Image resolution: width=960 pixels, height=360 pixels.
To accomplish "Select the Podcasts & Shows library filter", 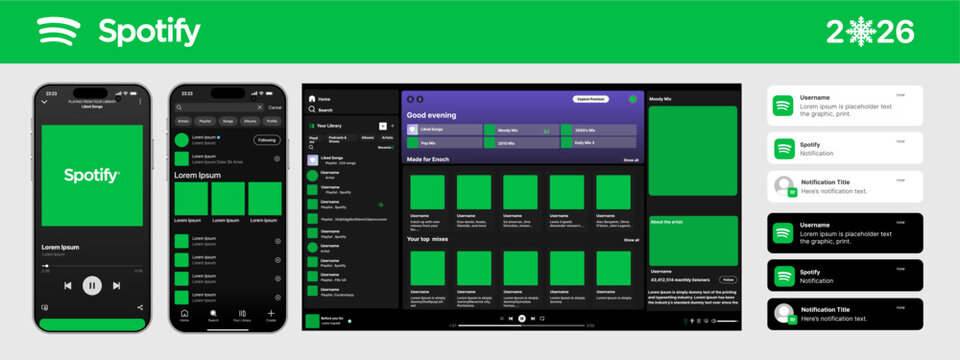I will [x=342, y=139].
